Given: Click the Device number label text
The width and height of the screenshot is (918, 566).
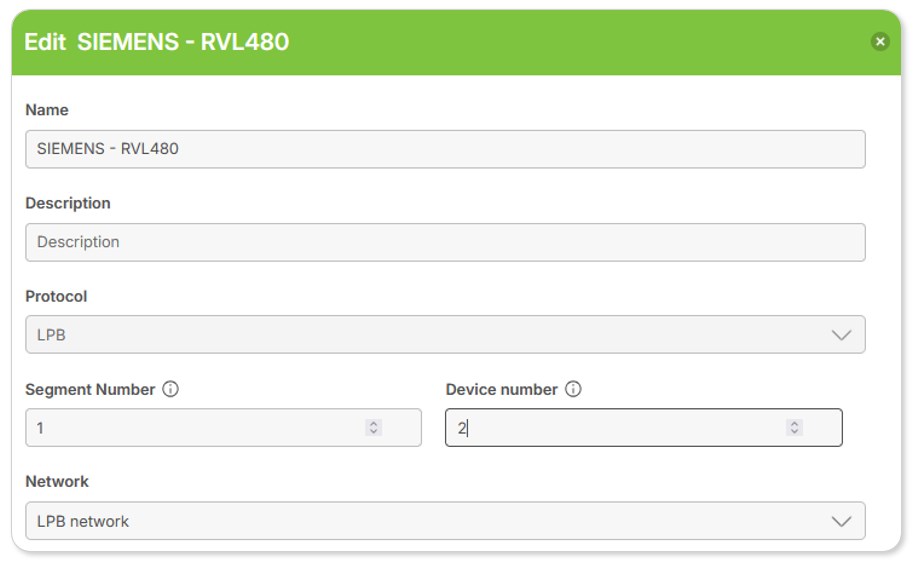Looking at the screenshot, I should click(x=501, y=389).
